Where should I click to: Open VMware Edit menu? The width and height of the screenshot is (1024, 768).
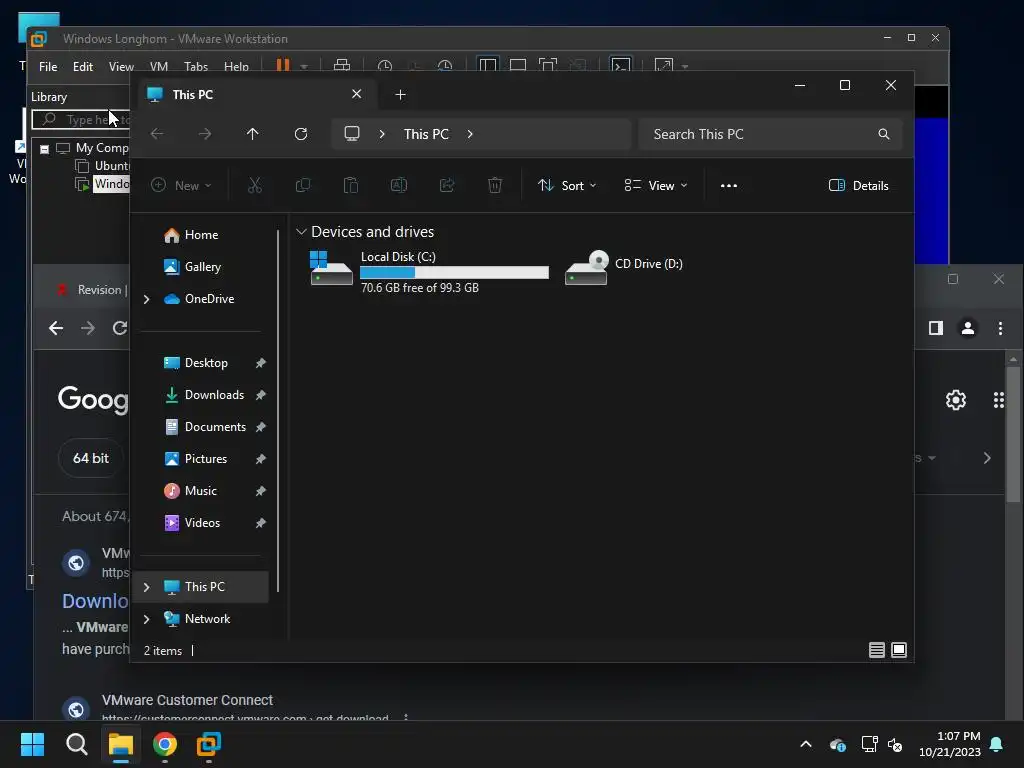(82, 67)
